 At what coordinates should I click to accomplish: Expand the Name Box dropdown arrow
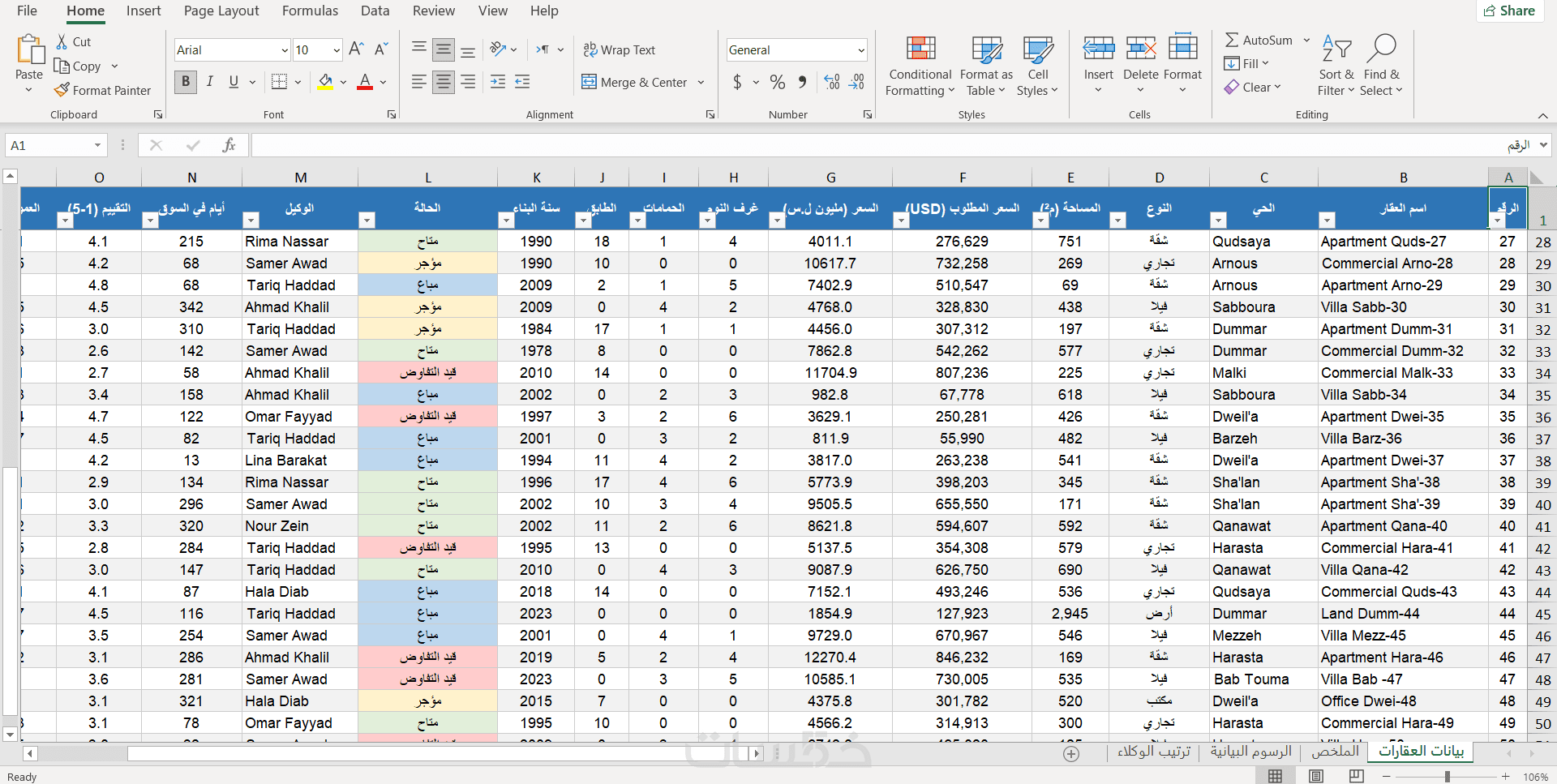coord(97,145)
